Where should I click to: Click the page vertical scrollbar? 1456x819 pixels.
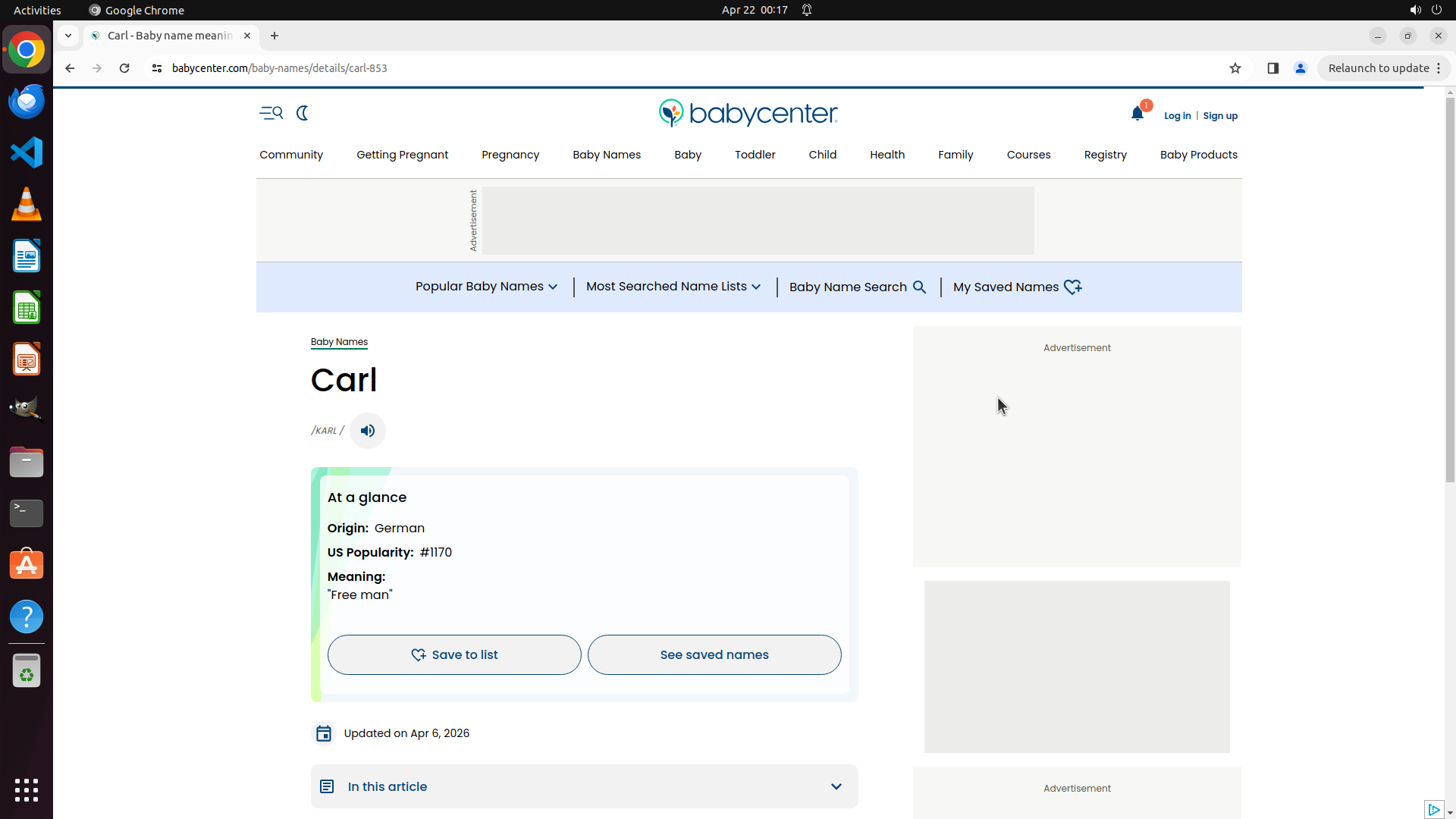point(1449,288)
